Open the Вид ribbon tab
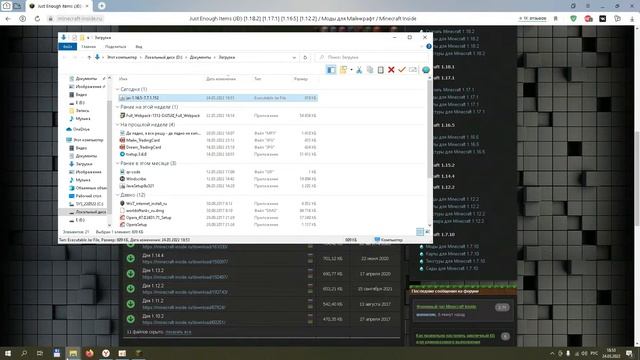Image resolution: width=640 pixels, height=360 pixels. [139, 47]
